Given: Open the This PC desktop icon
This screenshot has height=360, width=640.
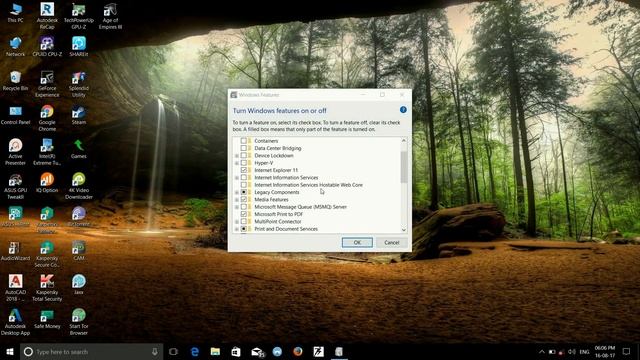Looking at the screenshot, I should 16,12.
